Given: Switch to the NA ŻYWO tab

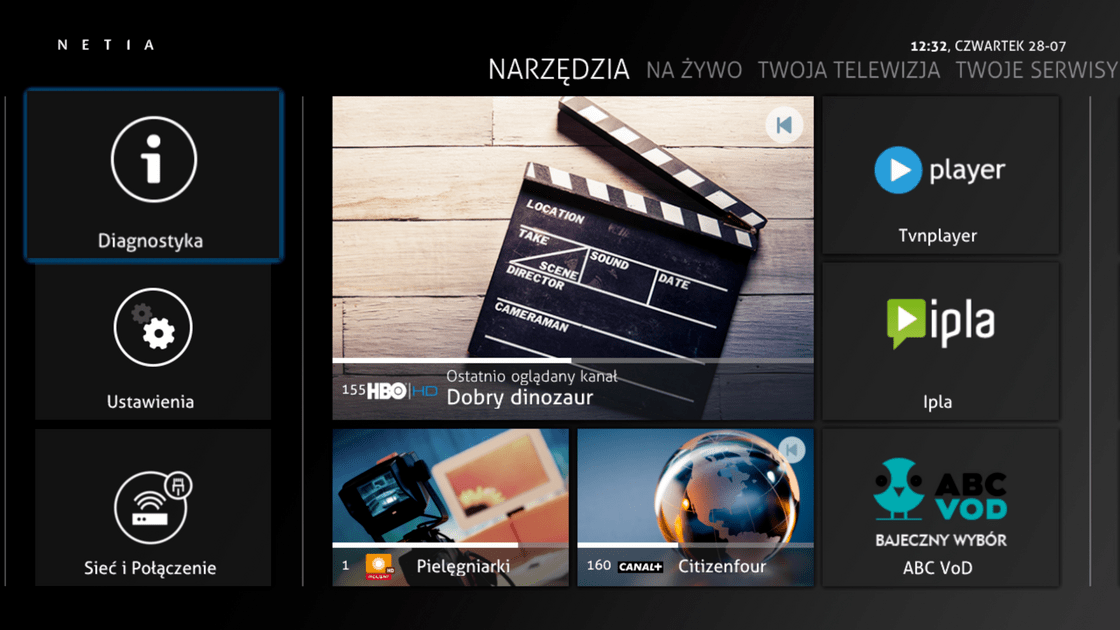Looking at the screenshot, I should 694,70.
